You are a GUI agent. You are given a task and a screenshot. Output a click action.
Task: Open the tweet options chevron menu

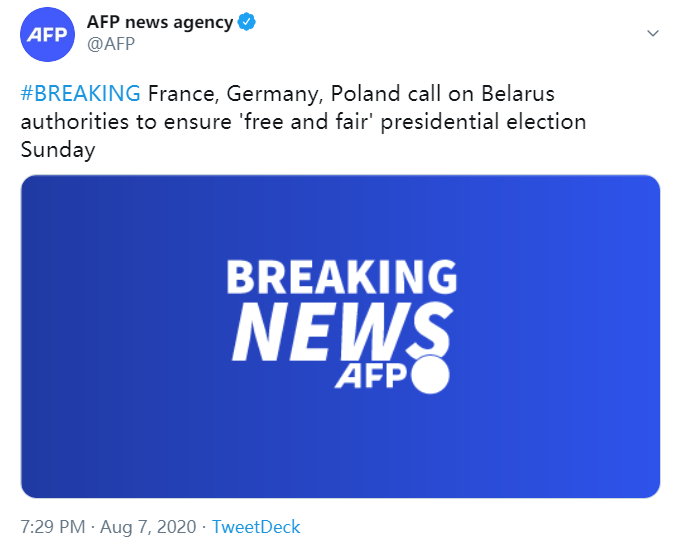[x=653, y=33]
